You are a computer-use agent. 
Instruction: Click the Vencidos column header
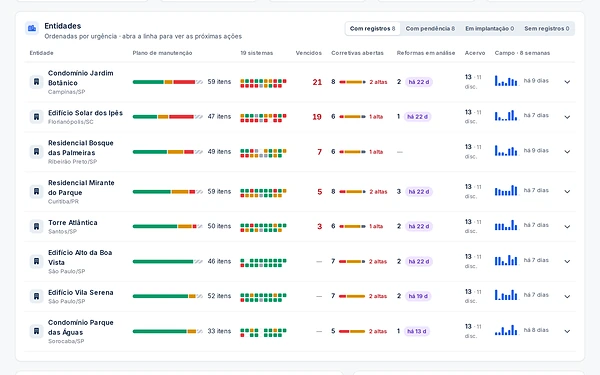click(308, 53)
